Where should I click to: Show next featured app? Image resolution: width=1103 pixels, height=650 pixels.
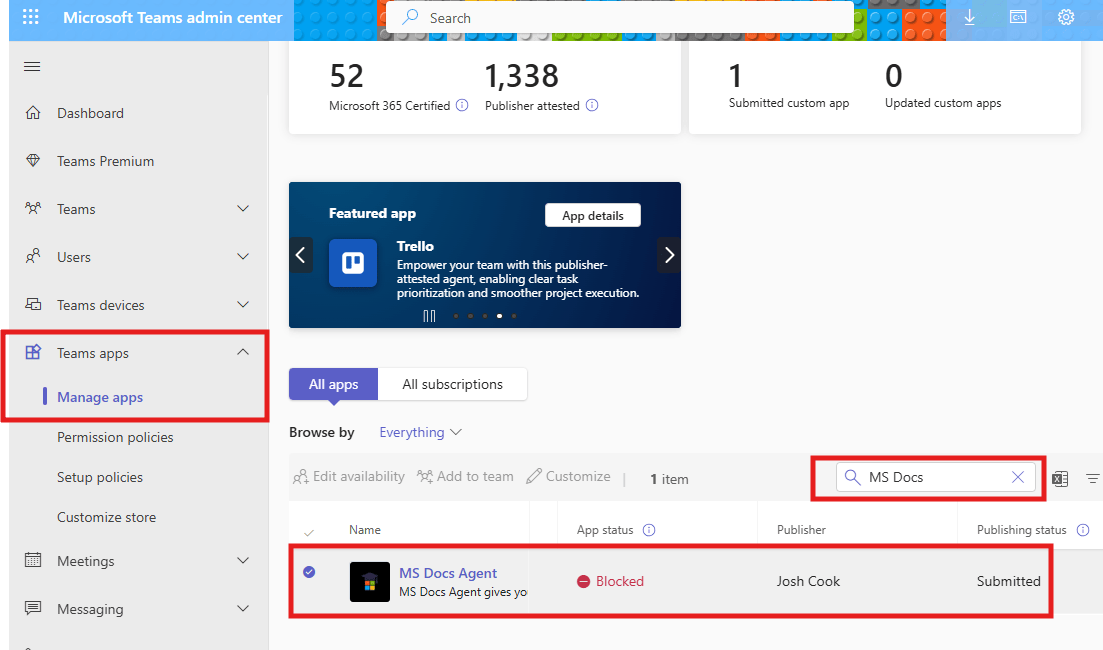click(x=669, y=255)
